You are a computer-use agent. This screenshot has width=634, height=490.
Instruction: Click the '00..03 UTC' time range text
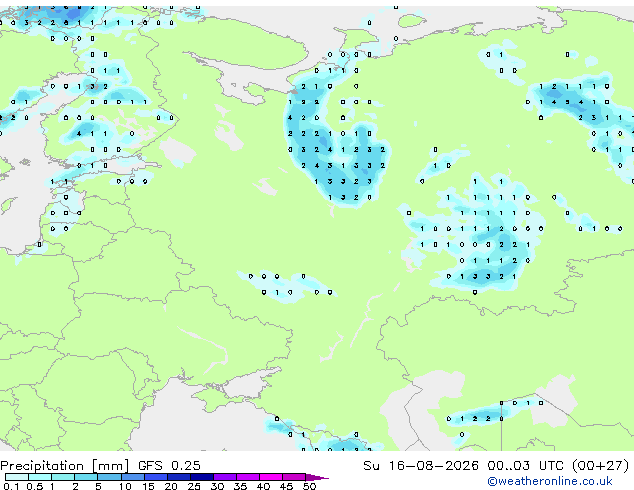click(525, 466)
